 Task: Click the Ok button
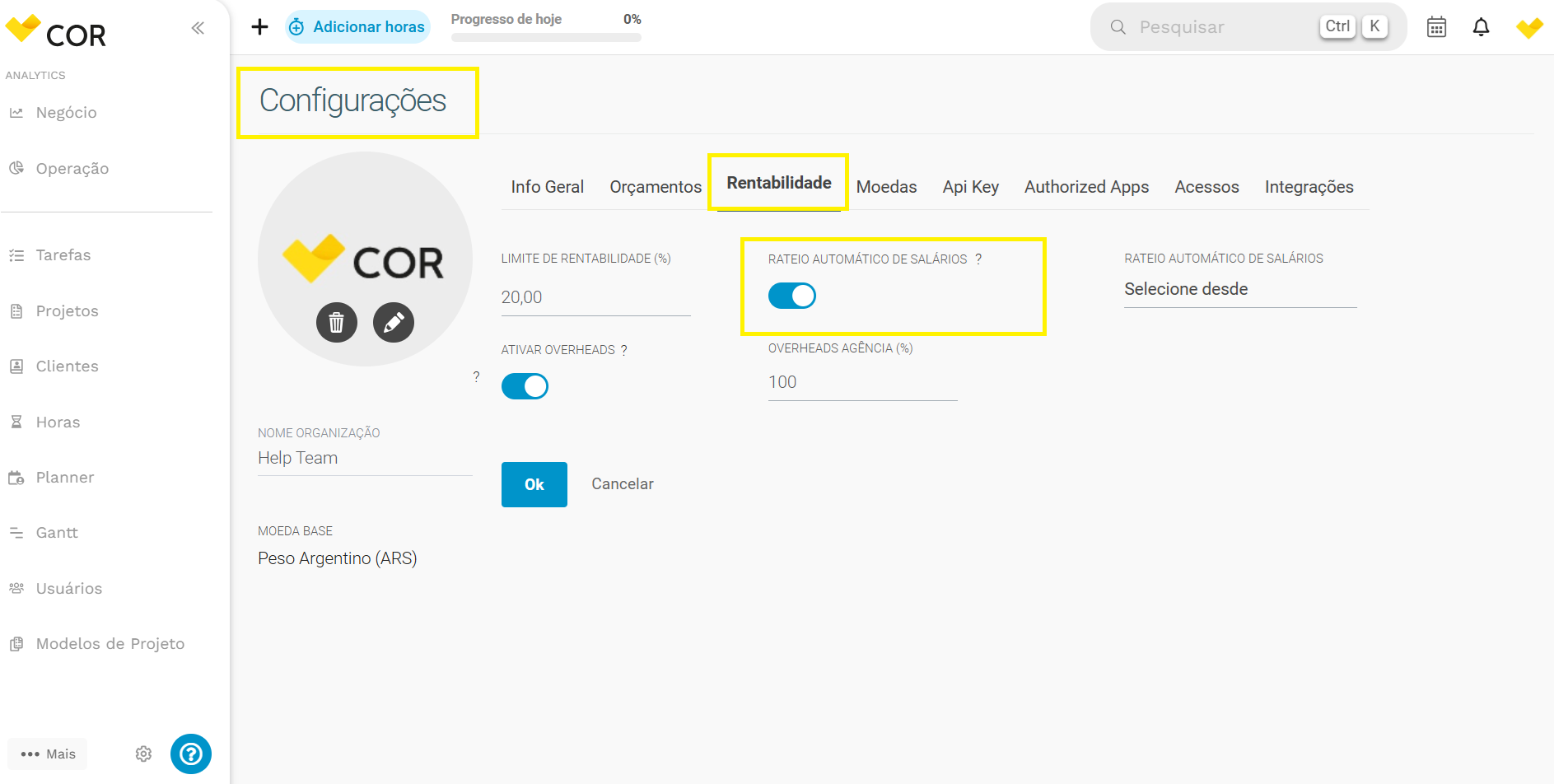534,484
